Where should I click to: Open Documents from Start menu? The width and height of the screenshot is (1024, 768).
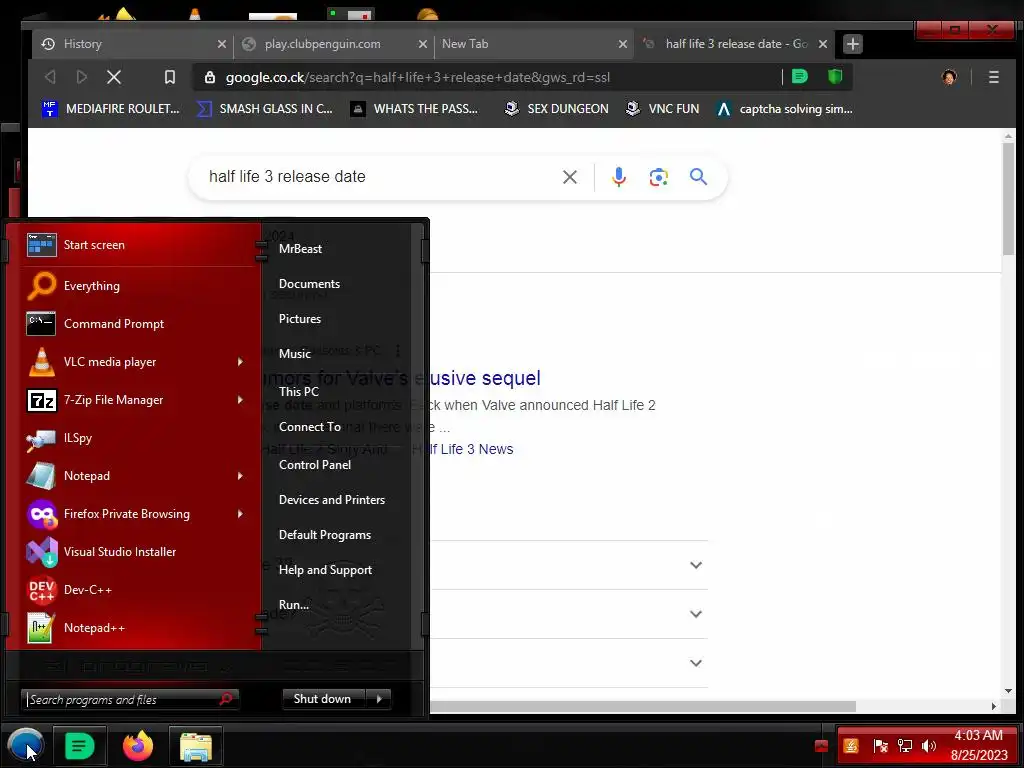tap(310, 284)
